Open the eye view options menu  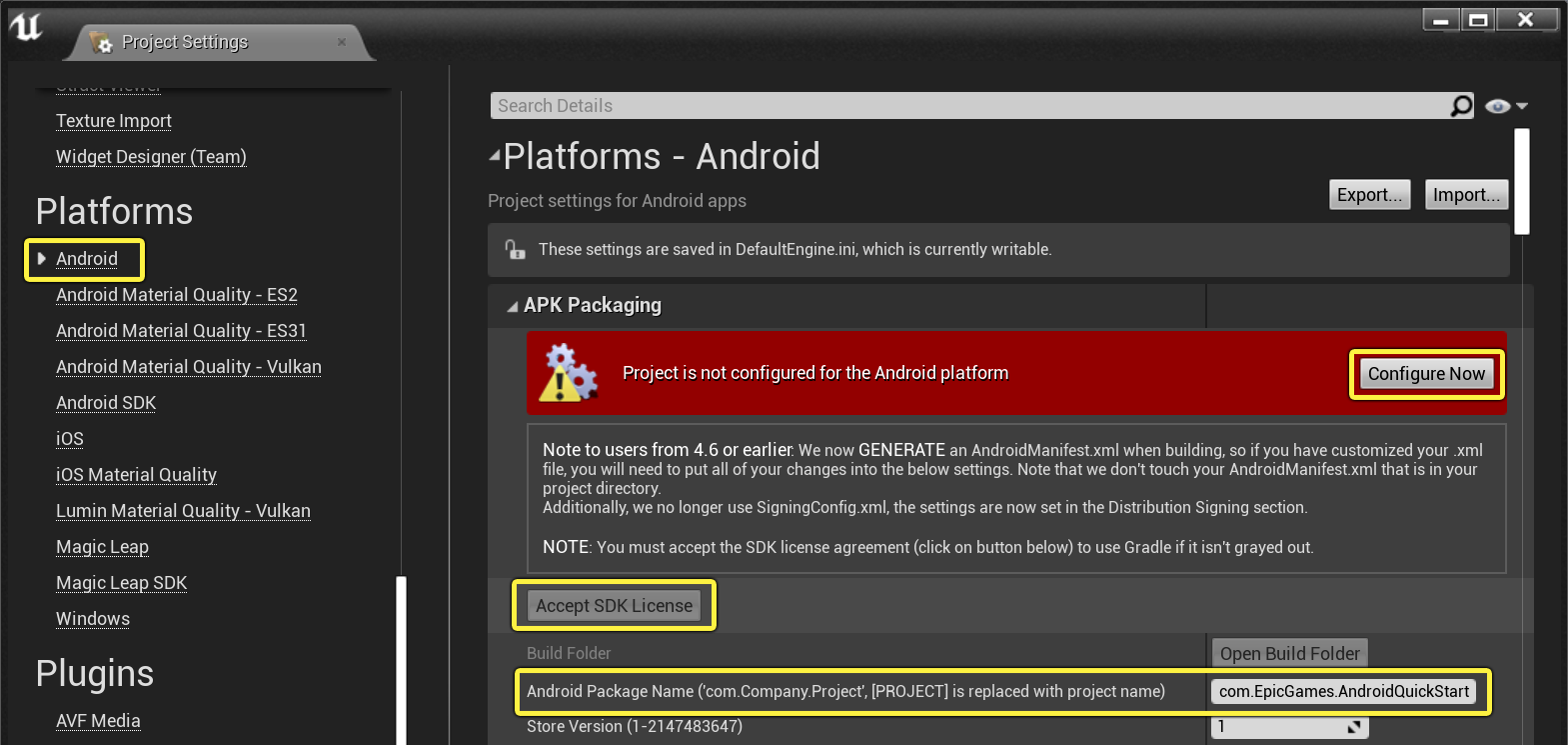pyautogui.click(x=1506, y=106)
